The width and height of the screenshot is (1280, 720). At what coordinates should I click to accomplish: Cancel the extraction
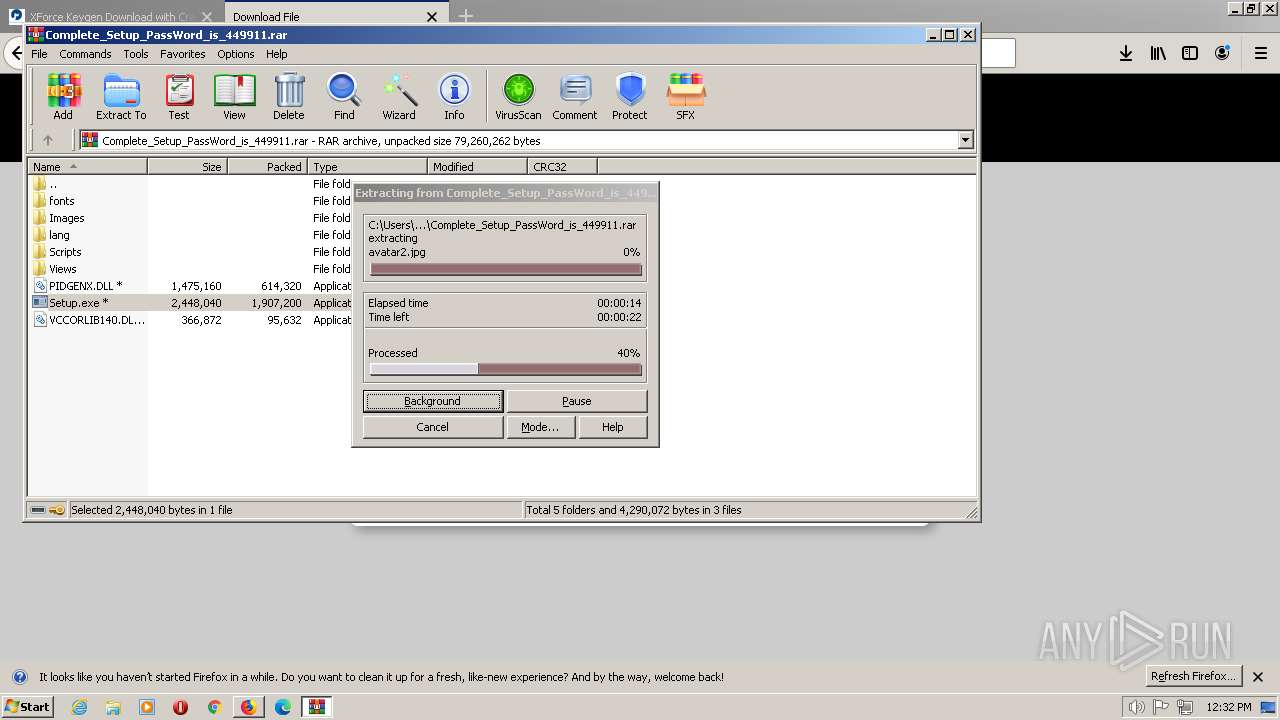point(433,427)
